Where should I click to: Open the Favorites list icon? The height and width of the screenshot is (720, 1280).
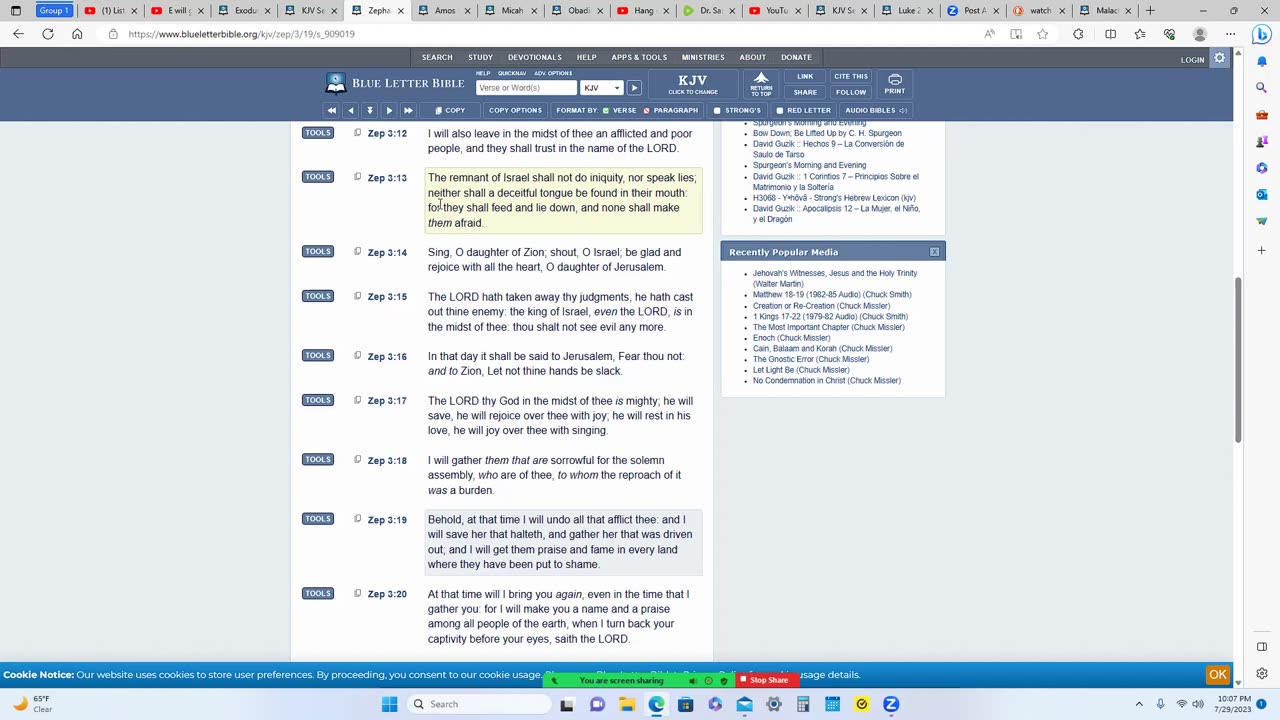[x=1140, y=34]
